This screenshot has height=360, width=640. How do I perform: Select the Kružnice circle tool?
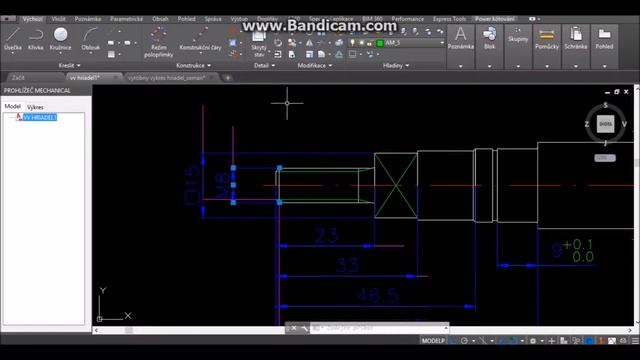coord(60,40)
